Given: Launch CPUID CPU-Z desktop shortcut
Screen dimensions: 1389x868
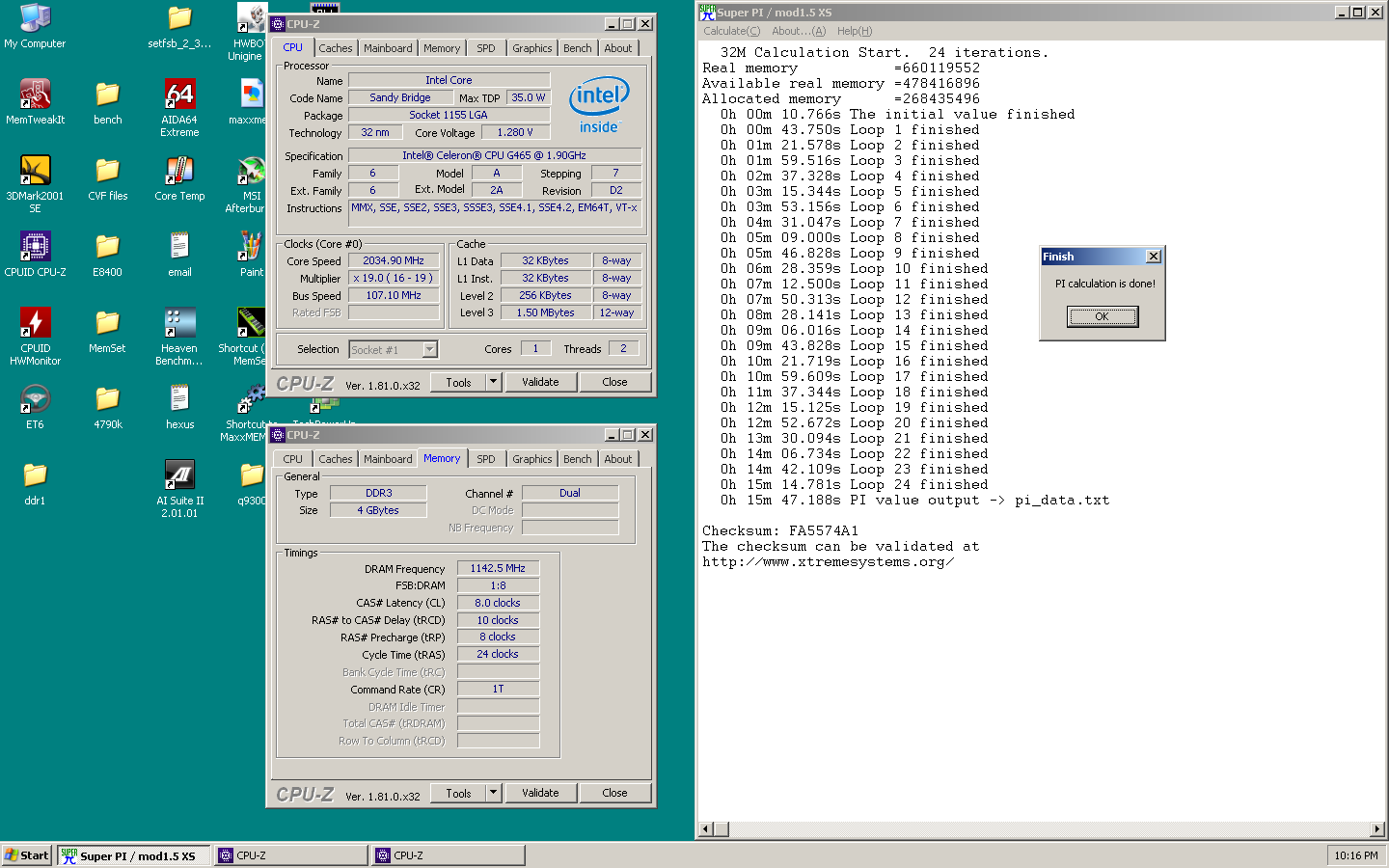Looking at the screenshot, I should [35, 255].
